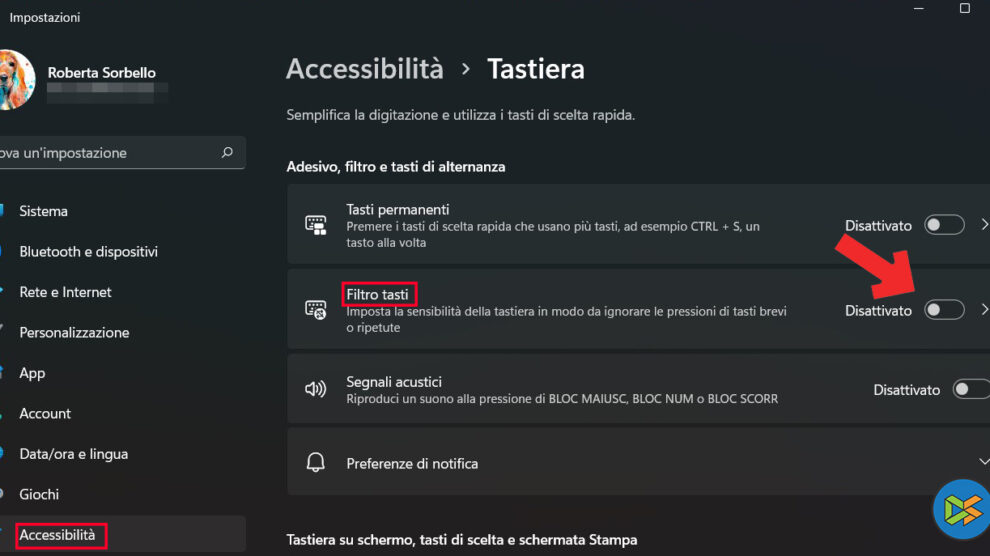Click the round logo badge icon
Image resolution: width=990 pixels, height=556 pixels.
tap(960, 510)
